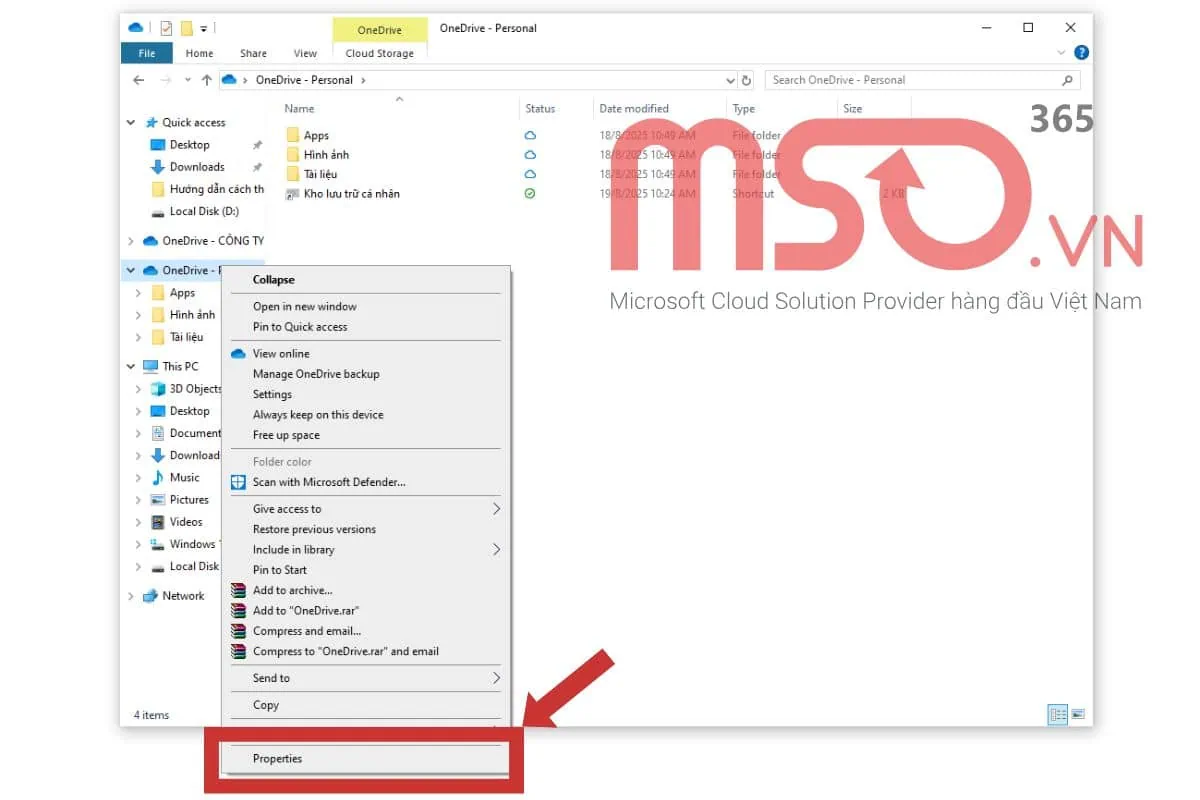The width and height of the screenshot is (1200, 800).
Task: Open Settings from the context menu
Action: [x=366, y=394]
